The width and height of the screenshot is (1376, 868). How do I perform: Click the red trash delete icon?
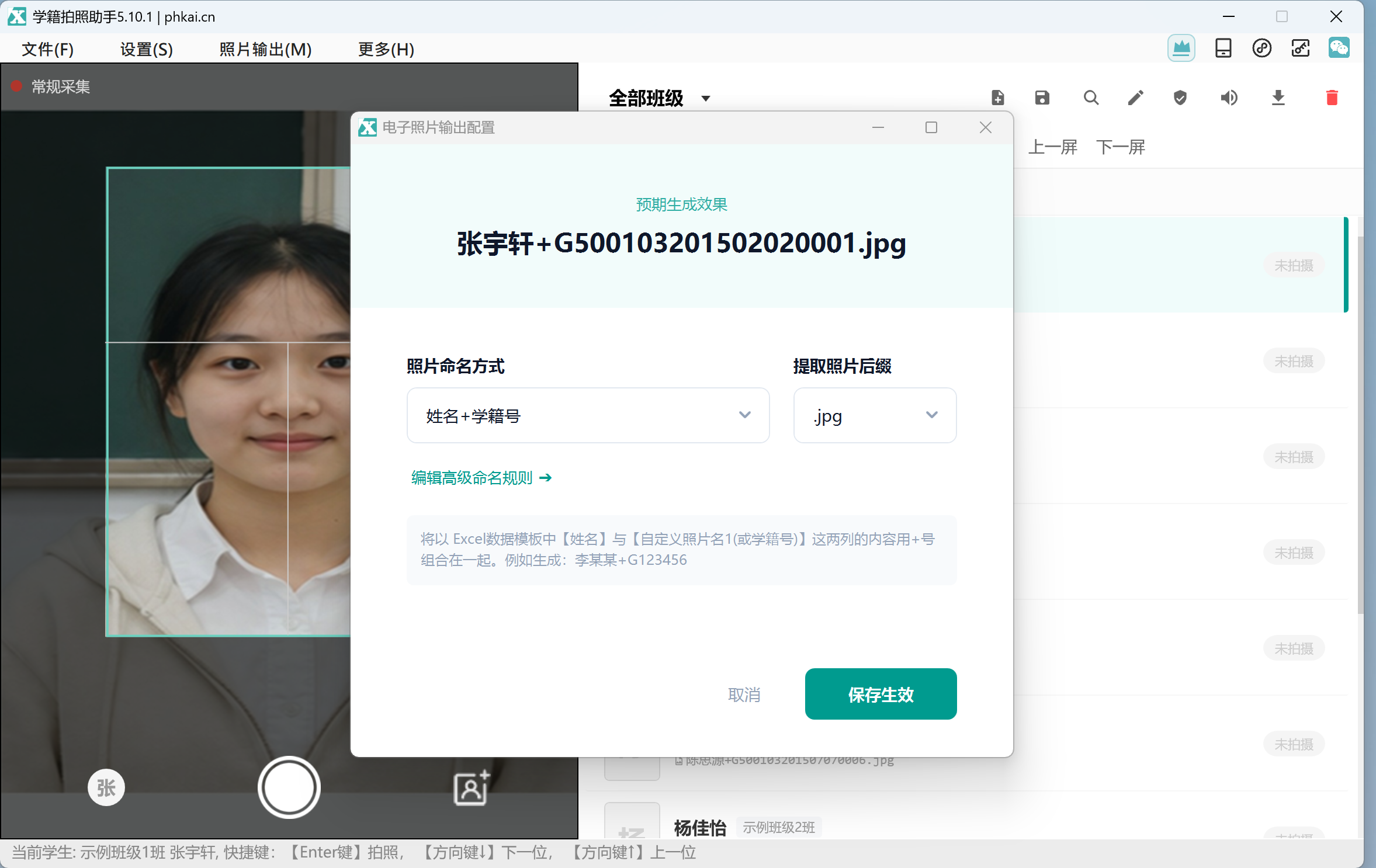[1332, 98]
